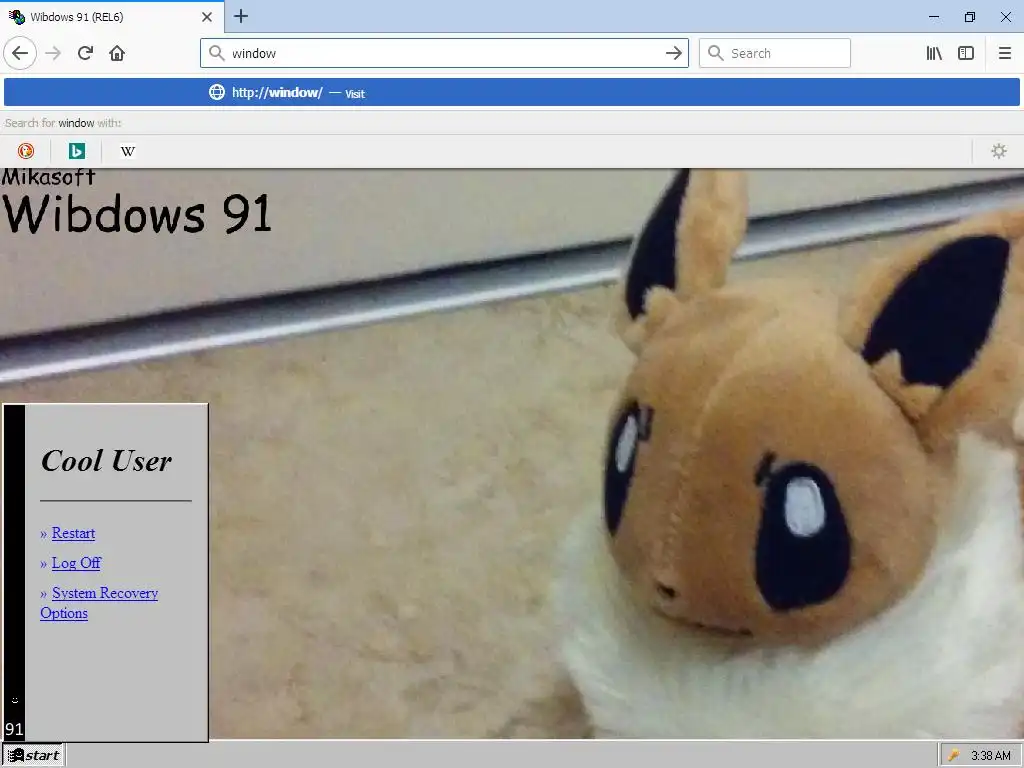Open the browser home page icon
Screen dimensions: 1024x768
pos(117,53)
